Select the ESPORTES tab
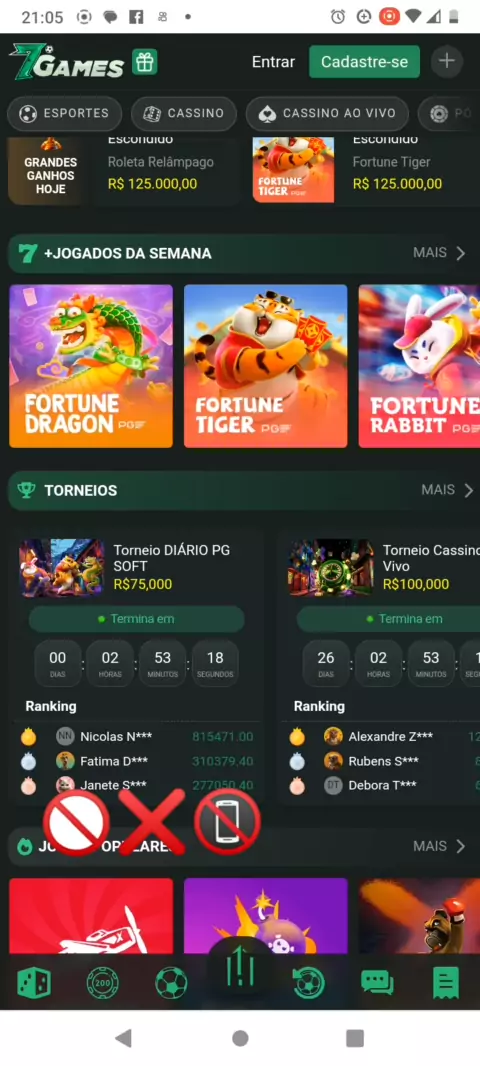480x1066 pixels. click(65, 114)
